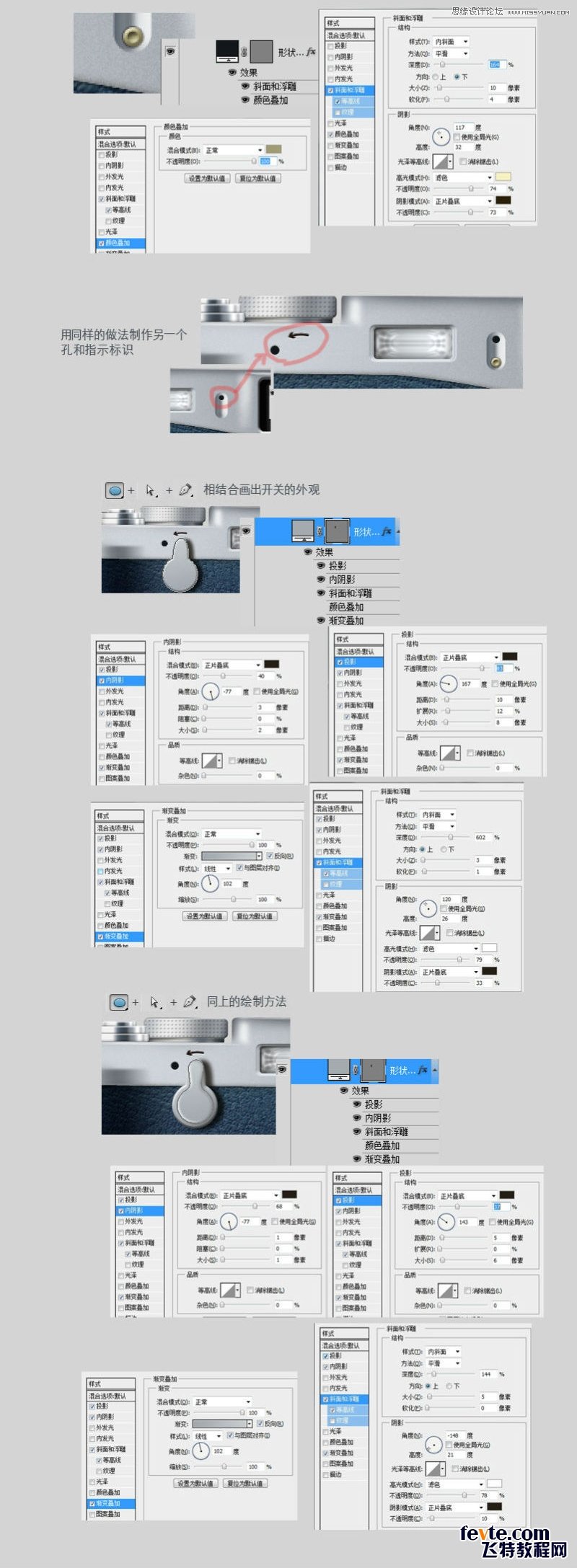Select 内阴影 row in angle 167 Drop Shadow dialog list

coord(359,673)
